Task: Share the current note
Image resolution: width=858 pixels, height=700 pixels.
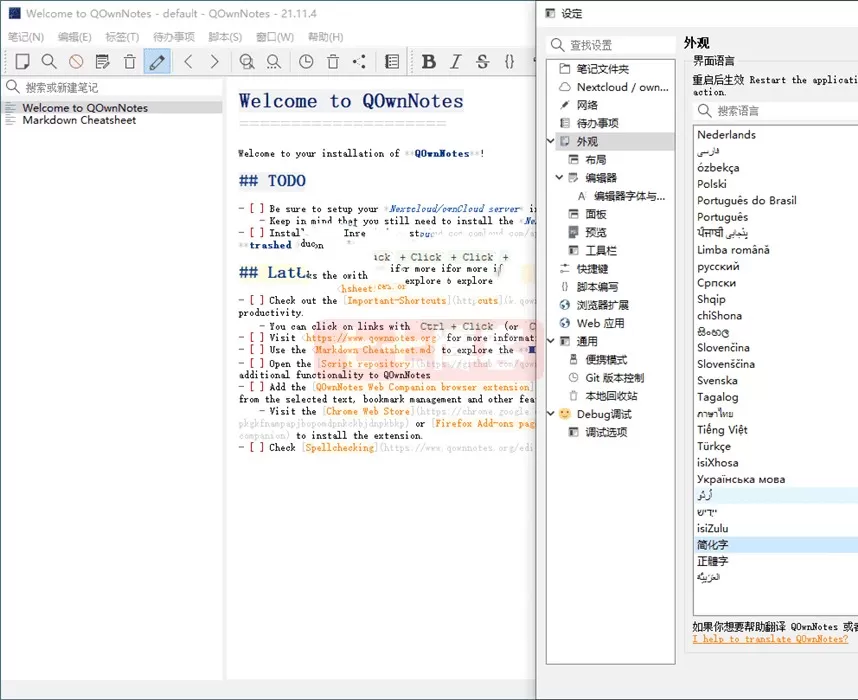Action: [x=361, y=61]
